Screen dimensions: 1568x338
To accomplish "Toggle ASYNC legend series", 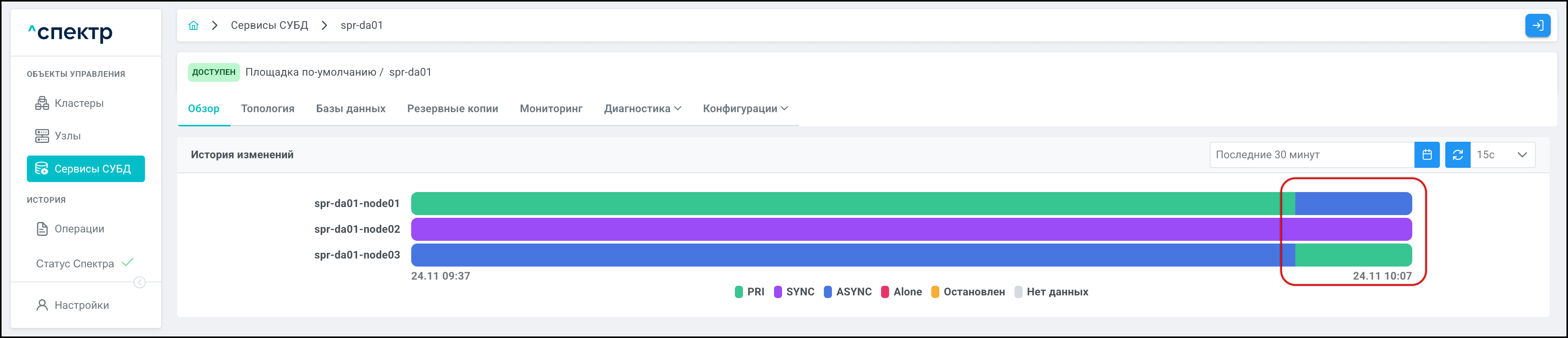I will pos(847,292).
